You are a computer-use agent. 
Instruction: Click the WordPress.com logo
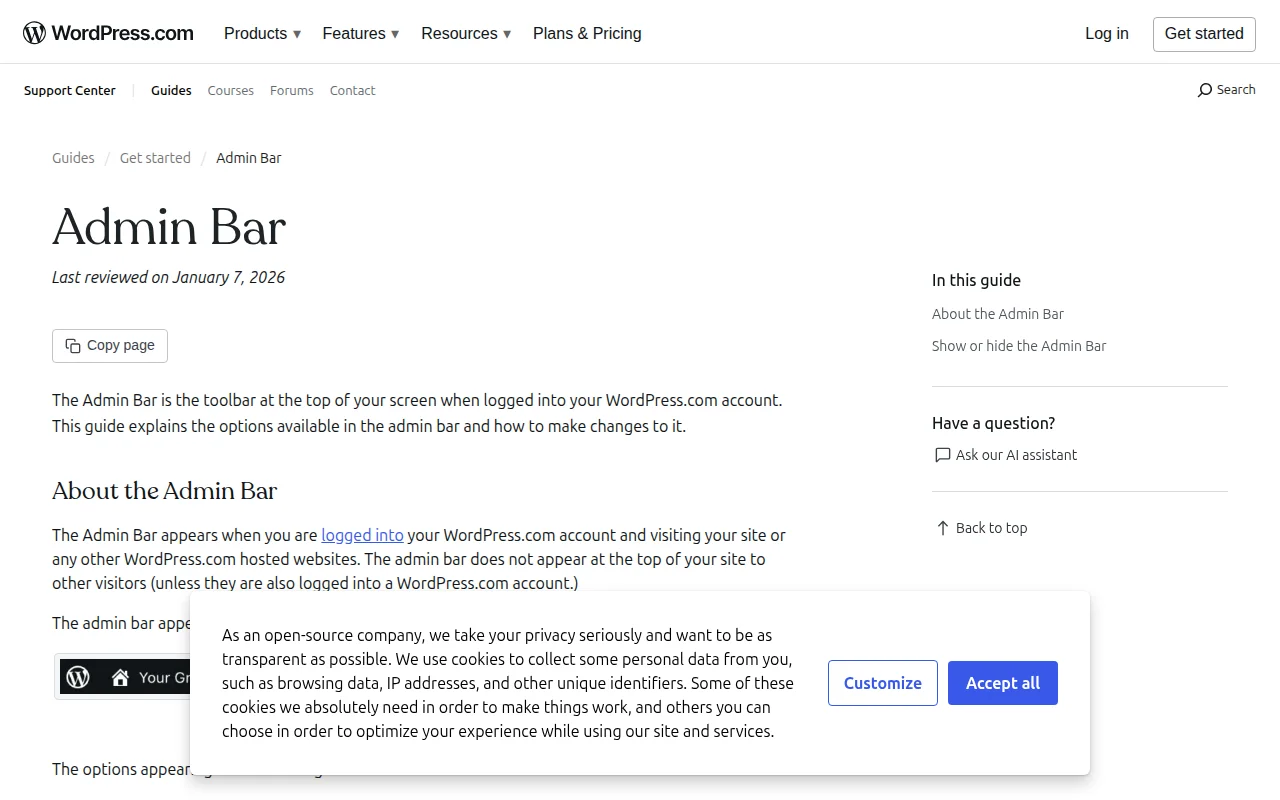click(107, 31)
